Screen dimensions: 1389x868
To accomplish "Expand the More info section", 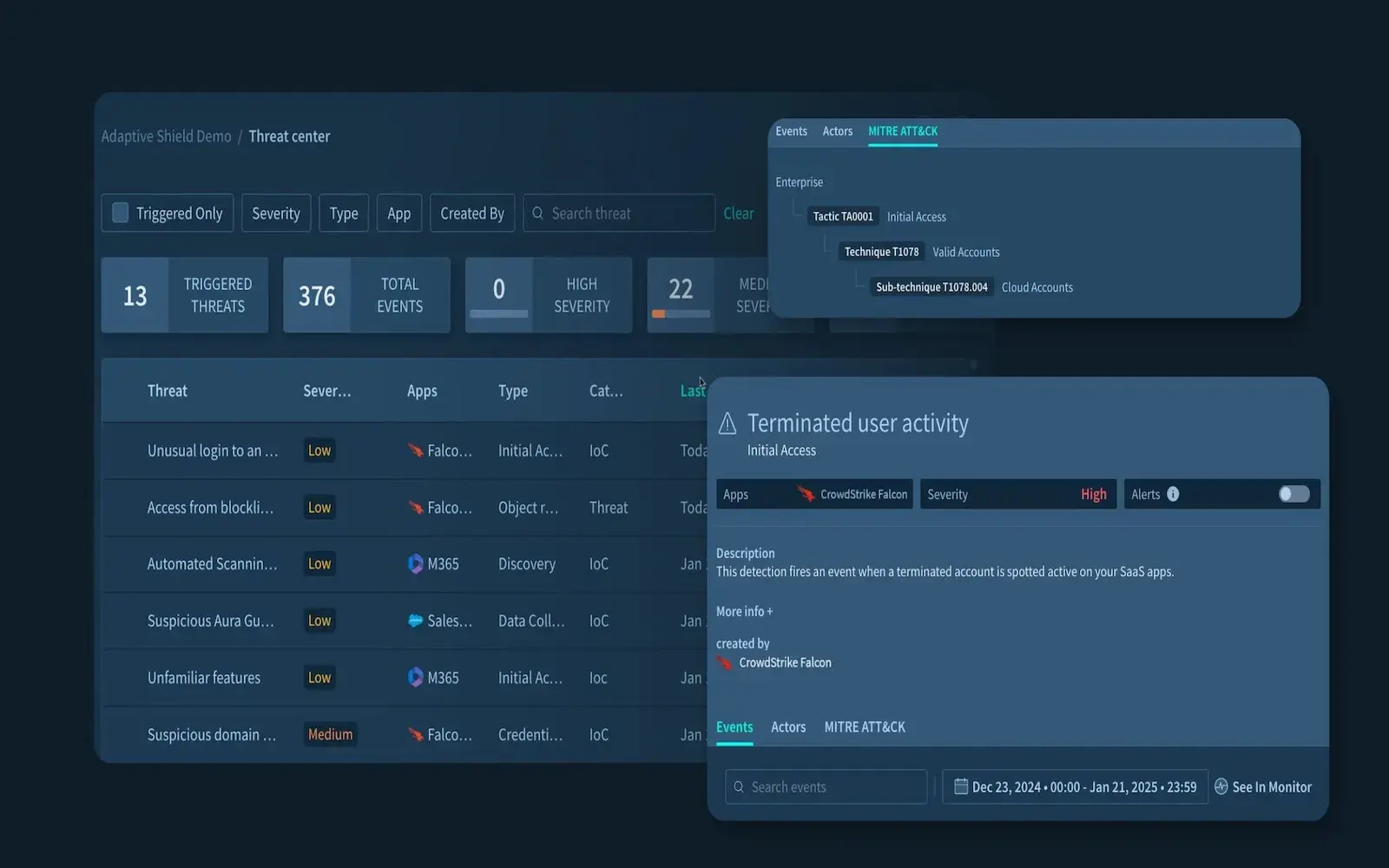I will 744,611.
